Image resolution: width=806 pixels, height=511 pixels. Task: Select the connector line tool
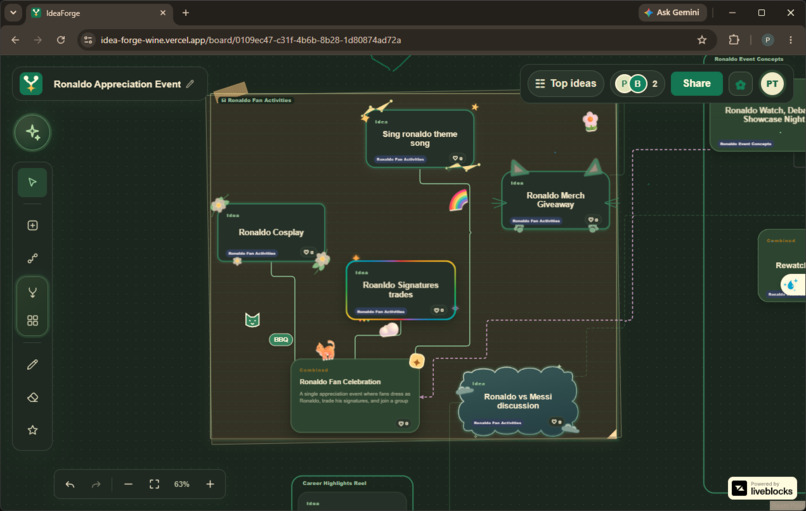pos(32,258)
